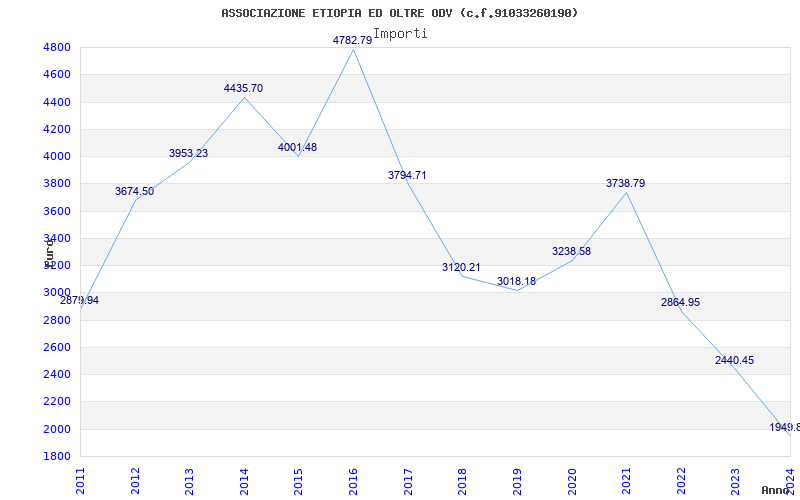Click the 2018 x-axis year label
The image size is (800, 500).
click(x=462, y=481)
